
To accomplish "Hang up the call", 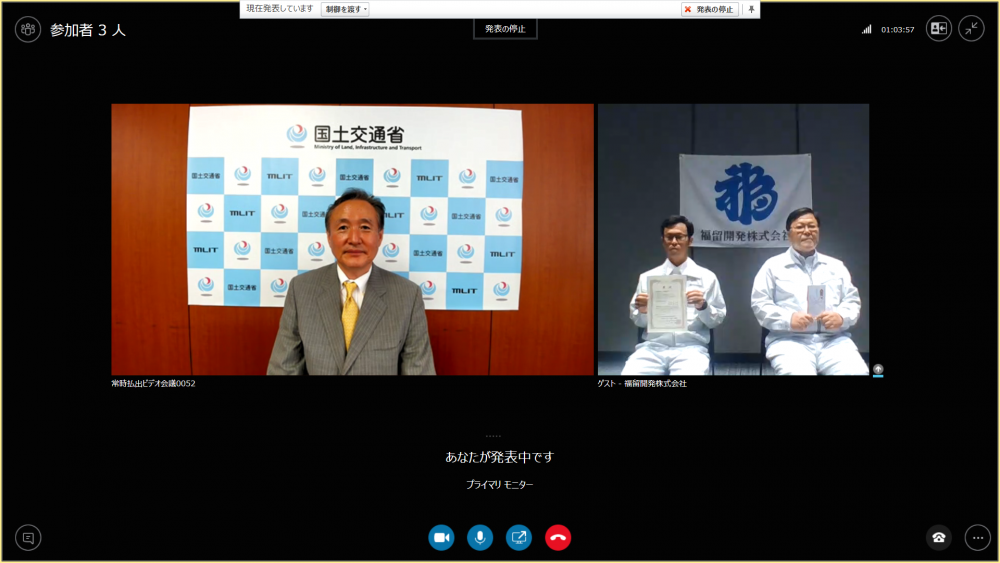I will click(x=558, y=538).
